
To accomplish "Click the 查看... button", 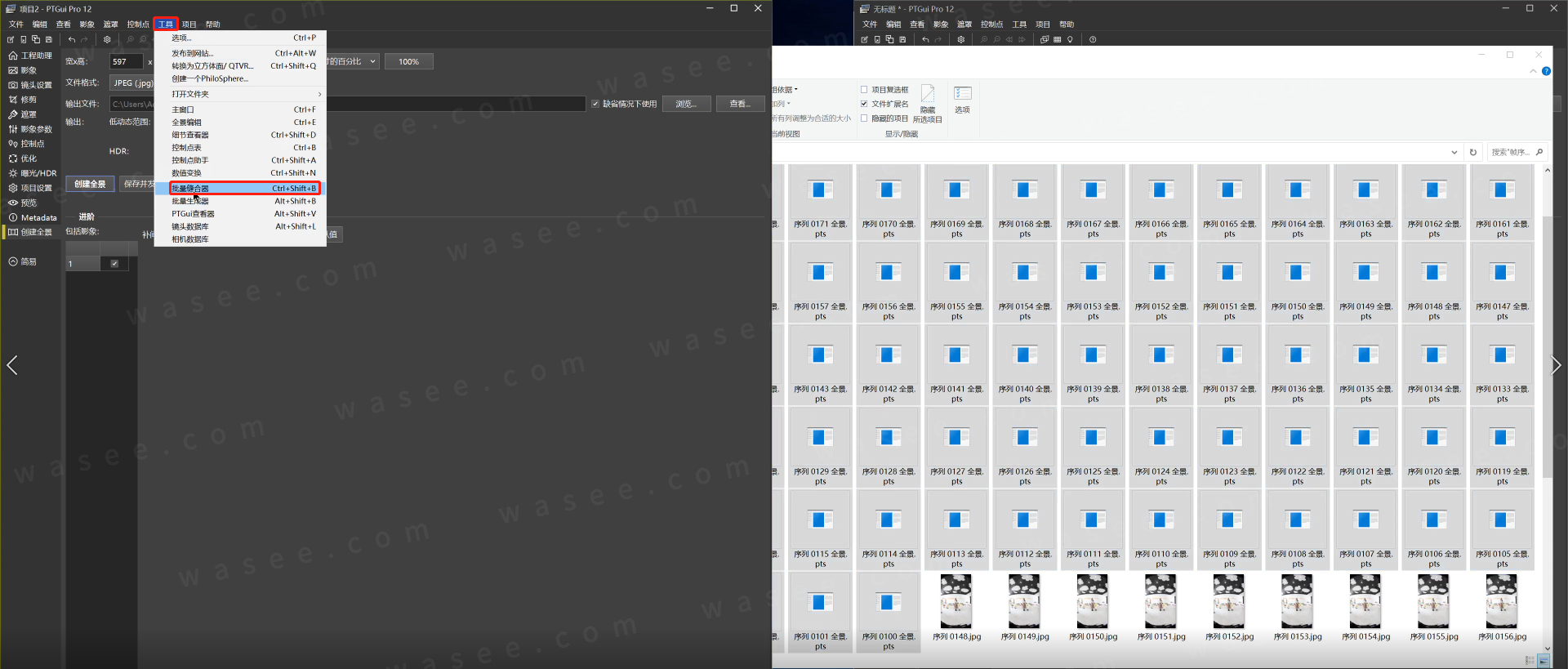I will (740, 104).
